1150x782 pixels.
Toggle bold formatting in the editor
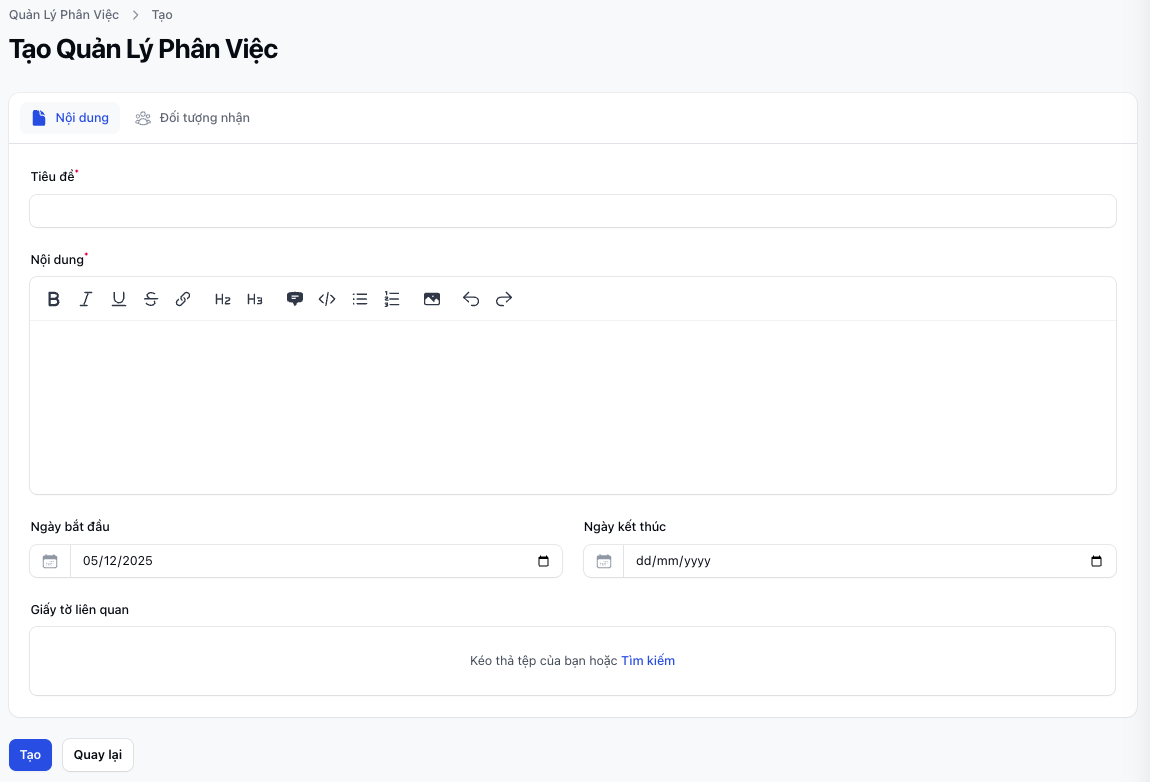click(54, 299)
